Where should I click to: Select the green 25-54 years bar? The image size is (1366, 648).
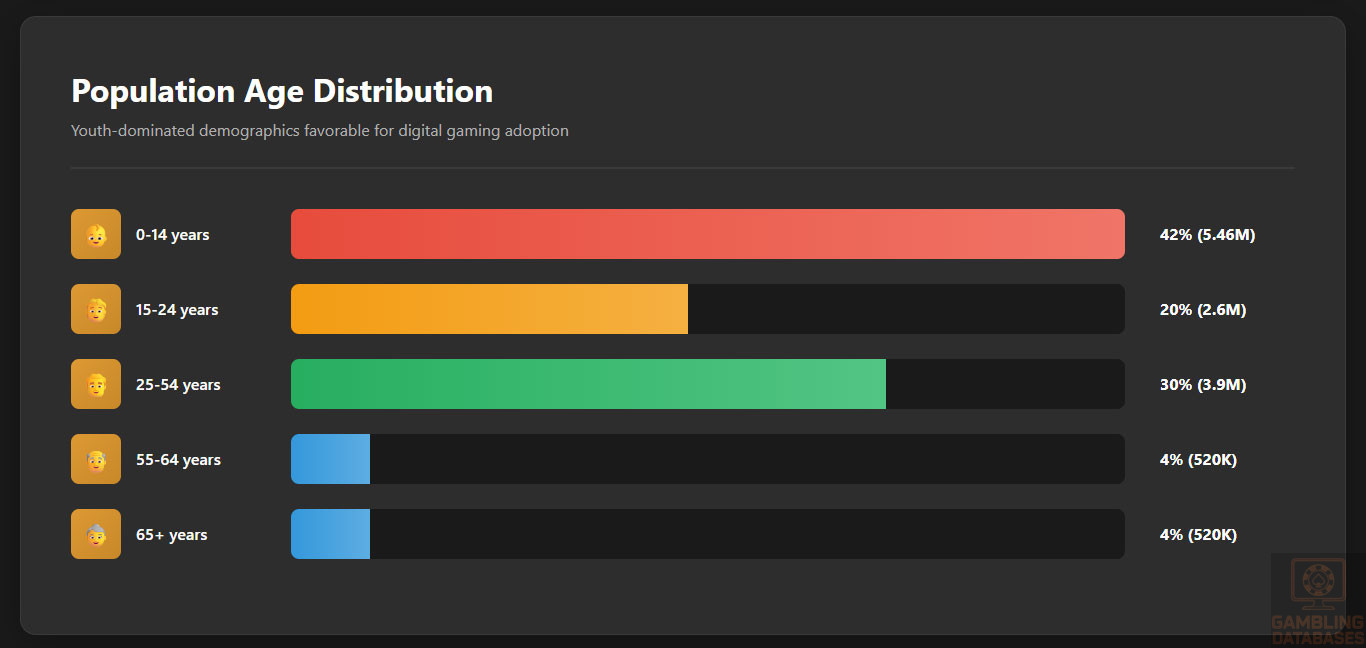coord(588,384)
